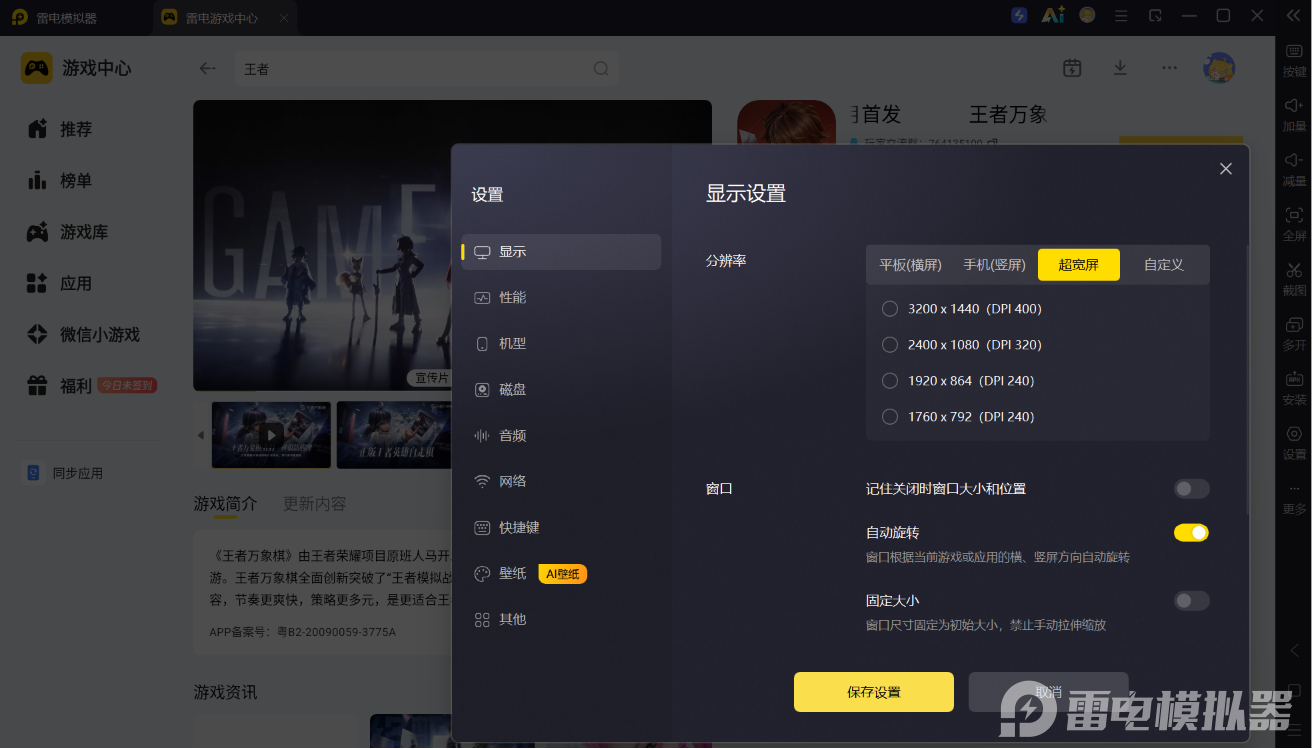Click the 安装 APK install icon
The image size is (1312, 749).
[1294, 389]
